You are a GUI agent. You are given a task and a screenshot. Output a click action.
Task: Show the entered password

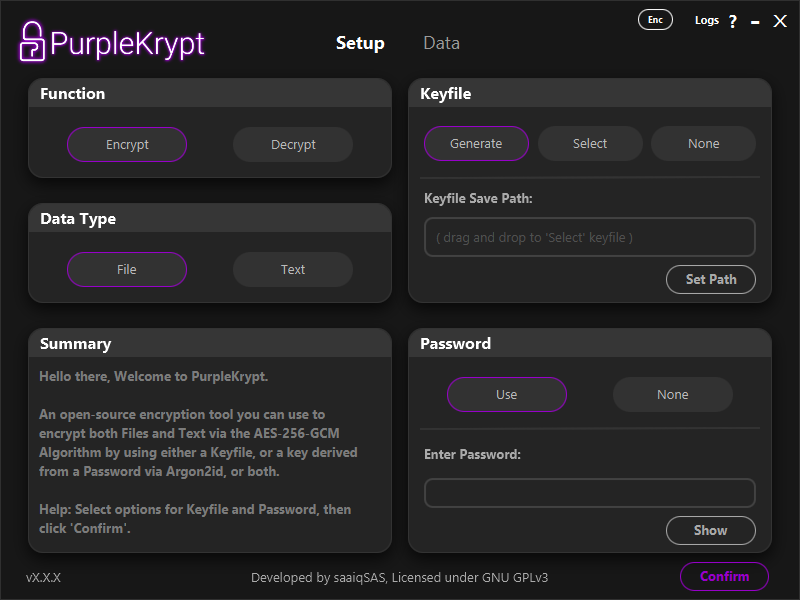(710, 531)
